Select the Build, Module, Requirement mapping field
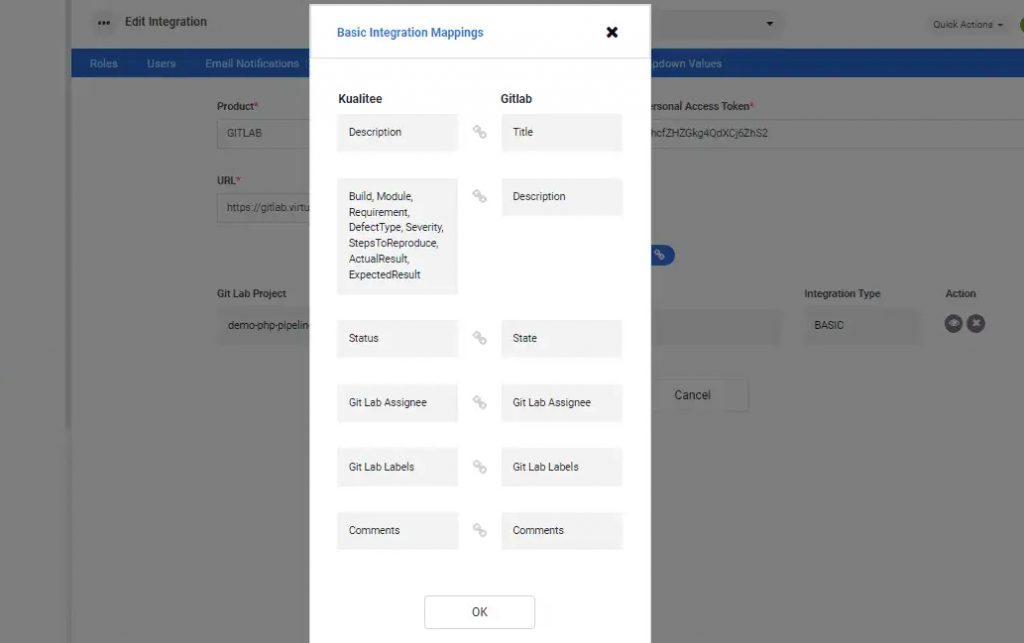Screen dimensions: 1024x643 click(x=397, y=236)
